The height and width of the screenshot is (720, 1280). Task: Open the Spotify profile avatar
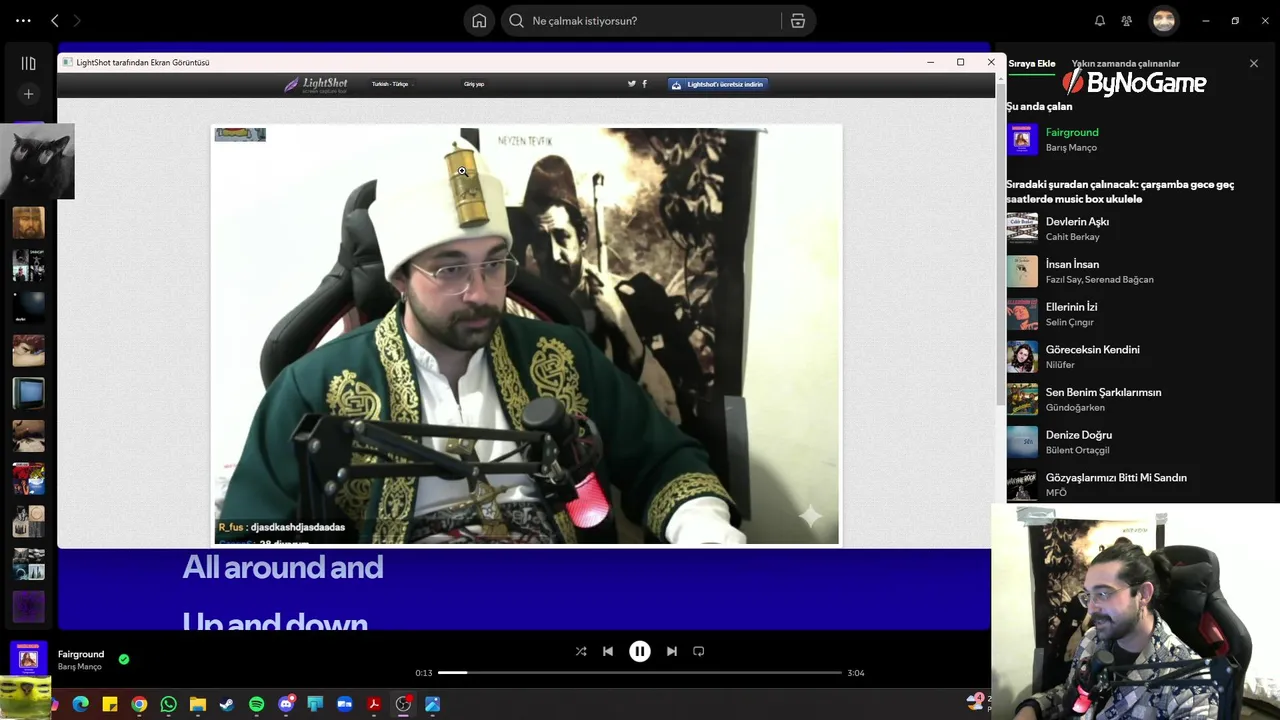[1163, 21]
